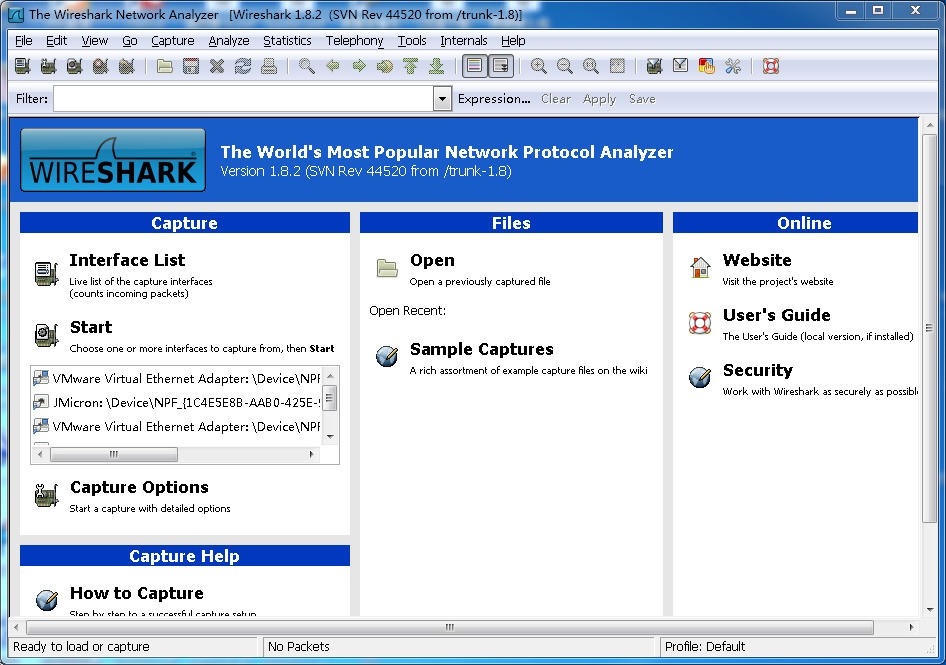Viewport: 946px width, 665px height.
Task: Open the Interface List toolbar icon
Action: (21, 65)
